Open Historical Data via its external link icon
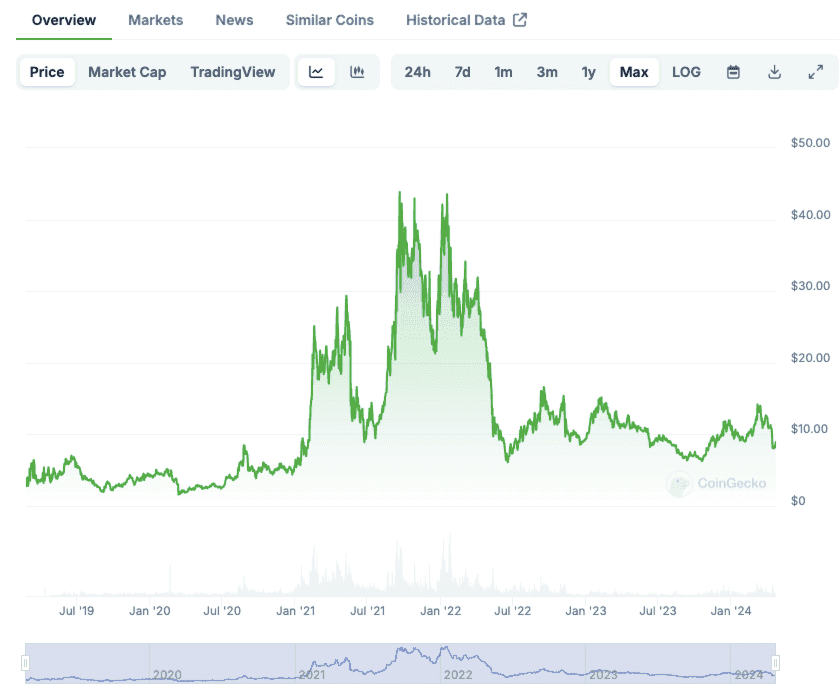Image resolution: width=840 pixels, height=694 pixels. click(x=519, y=19)
